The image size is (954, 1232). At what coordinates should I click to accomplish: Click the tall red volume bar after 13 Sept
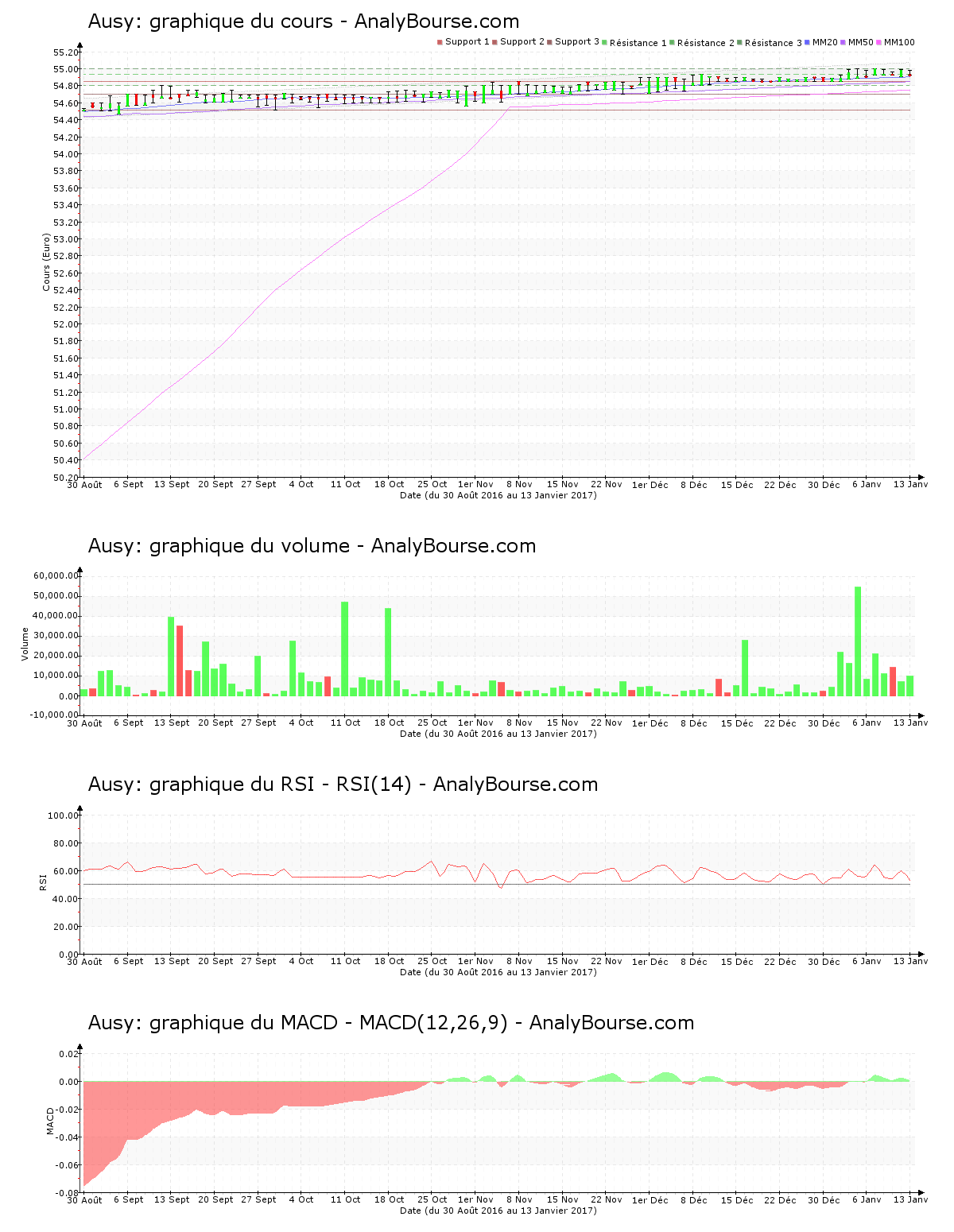coord(180,661)
